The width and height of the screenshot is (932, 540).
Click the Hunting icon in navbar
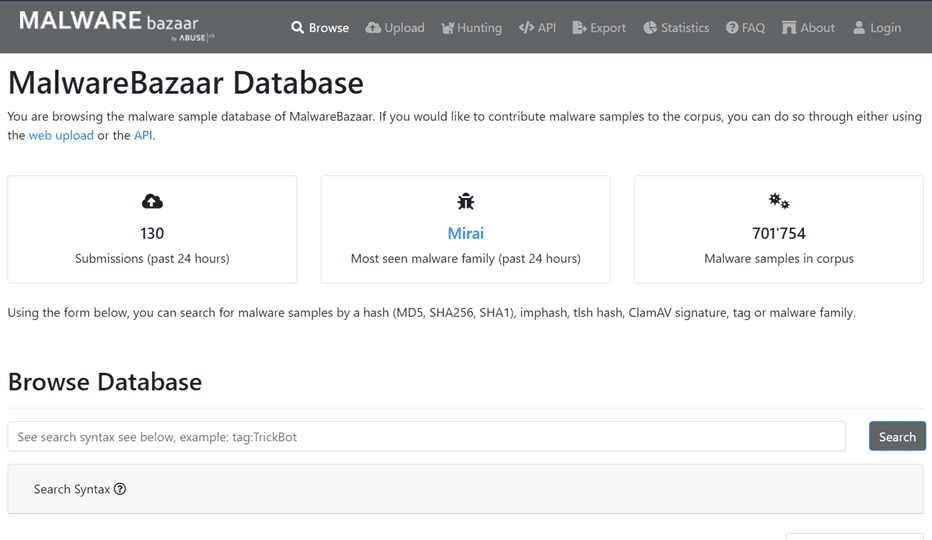coord(446,28)
